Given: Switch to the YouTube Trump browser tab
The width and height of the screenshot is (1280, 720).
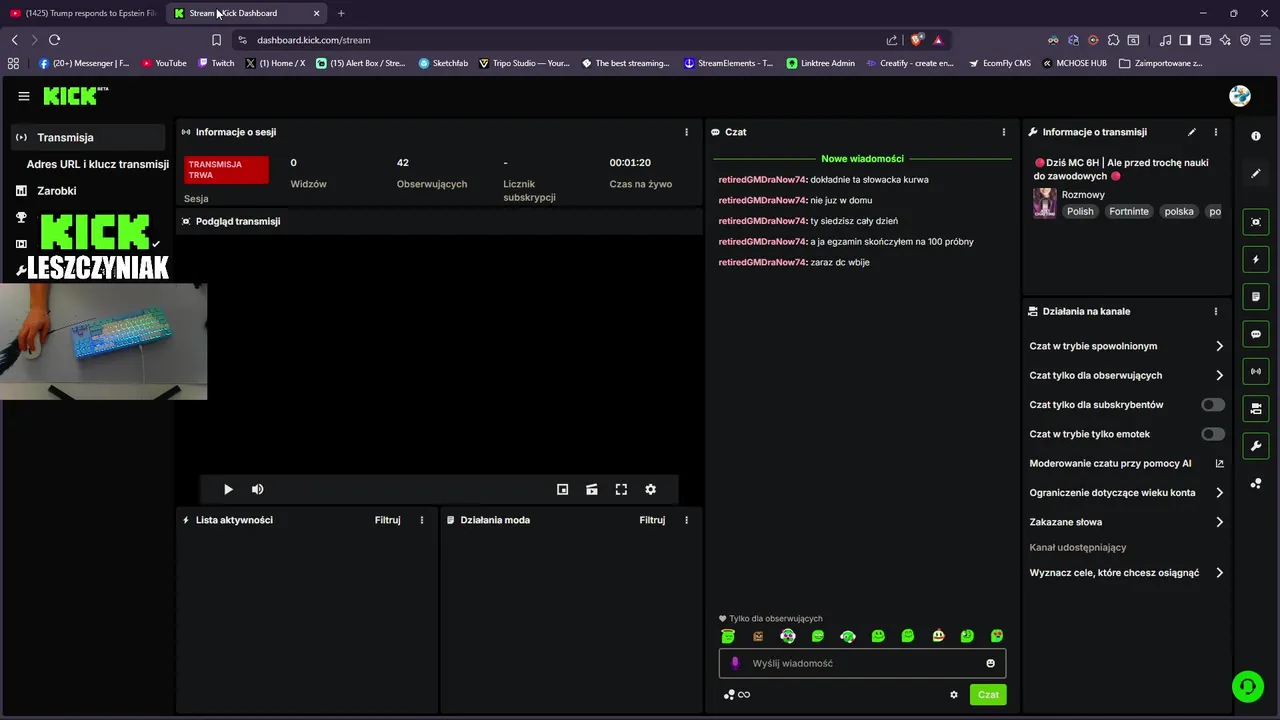Looking at the screenshot, I should tap(83, 13).
